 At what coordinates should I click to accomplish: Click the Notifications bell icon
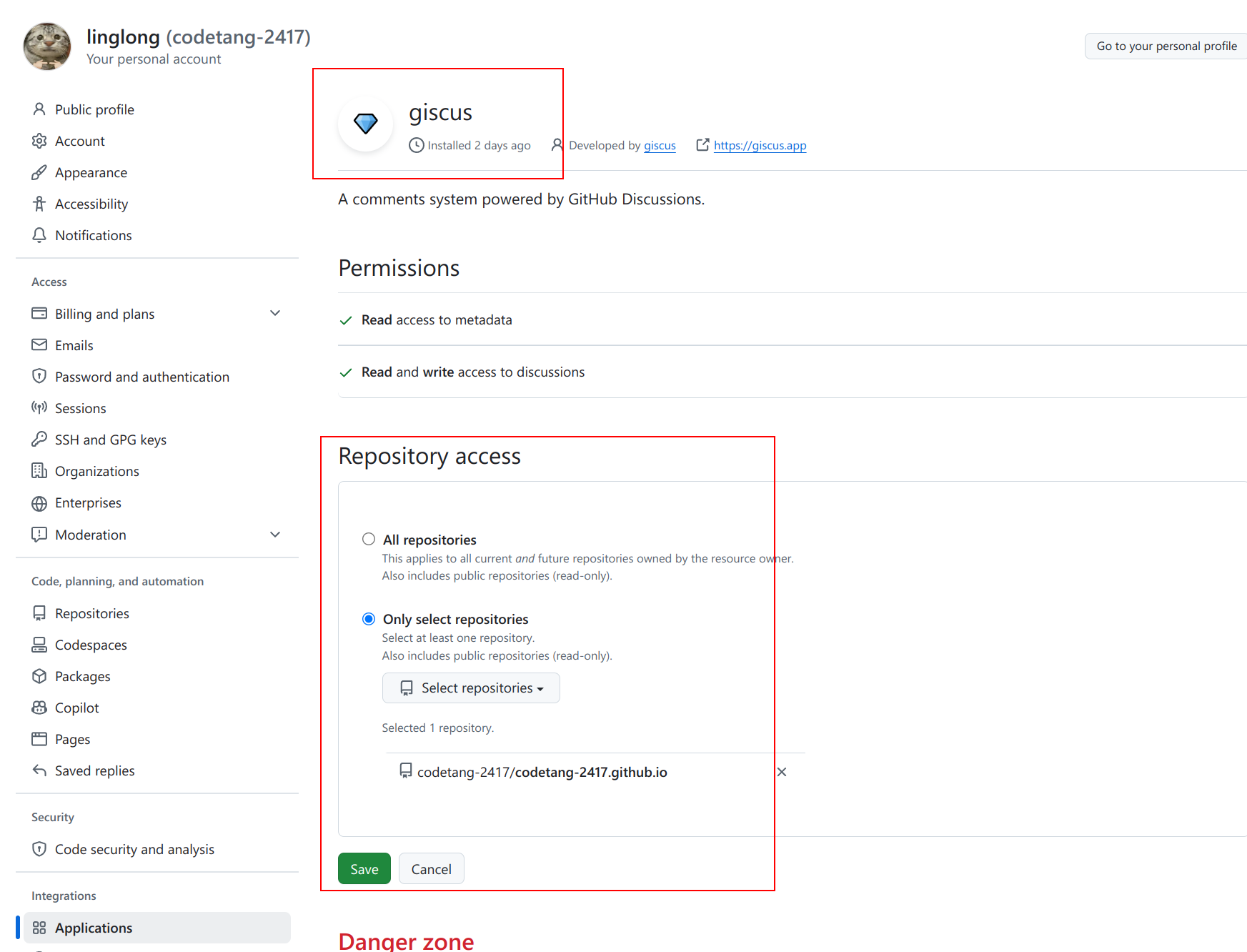(39, 235)
